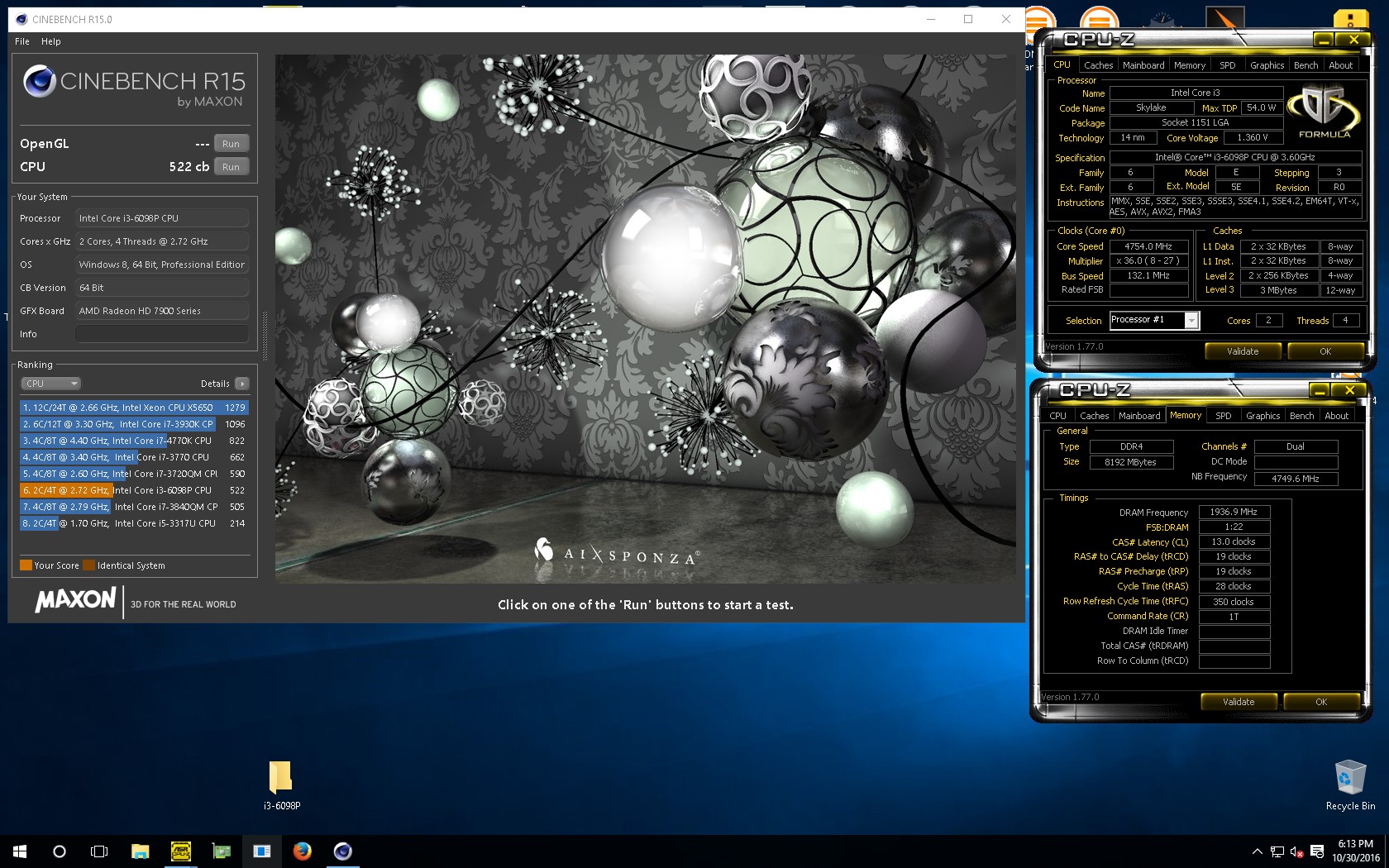This screenshot has height=868, width=1389.
Task: Open the Start menu in the taskbar
Action: pos(20,851)
